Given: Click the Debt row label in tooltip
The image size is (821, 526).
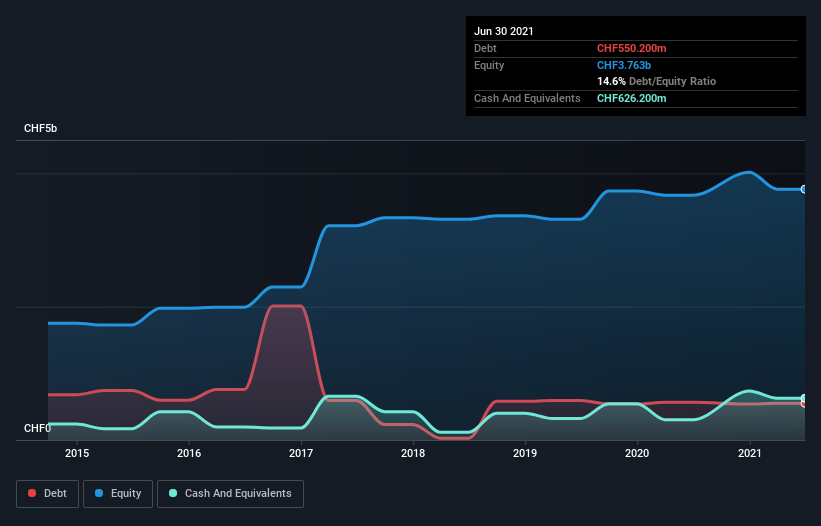Looking at the screenshot, I should (485, 48).
